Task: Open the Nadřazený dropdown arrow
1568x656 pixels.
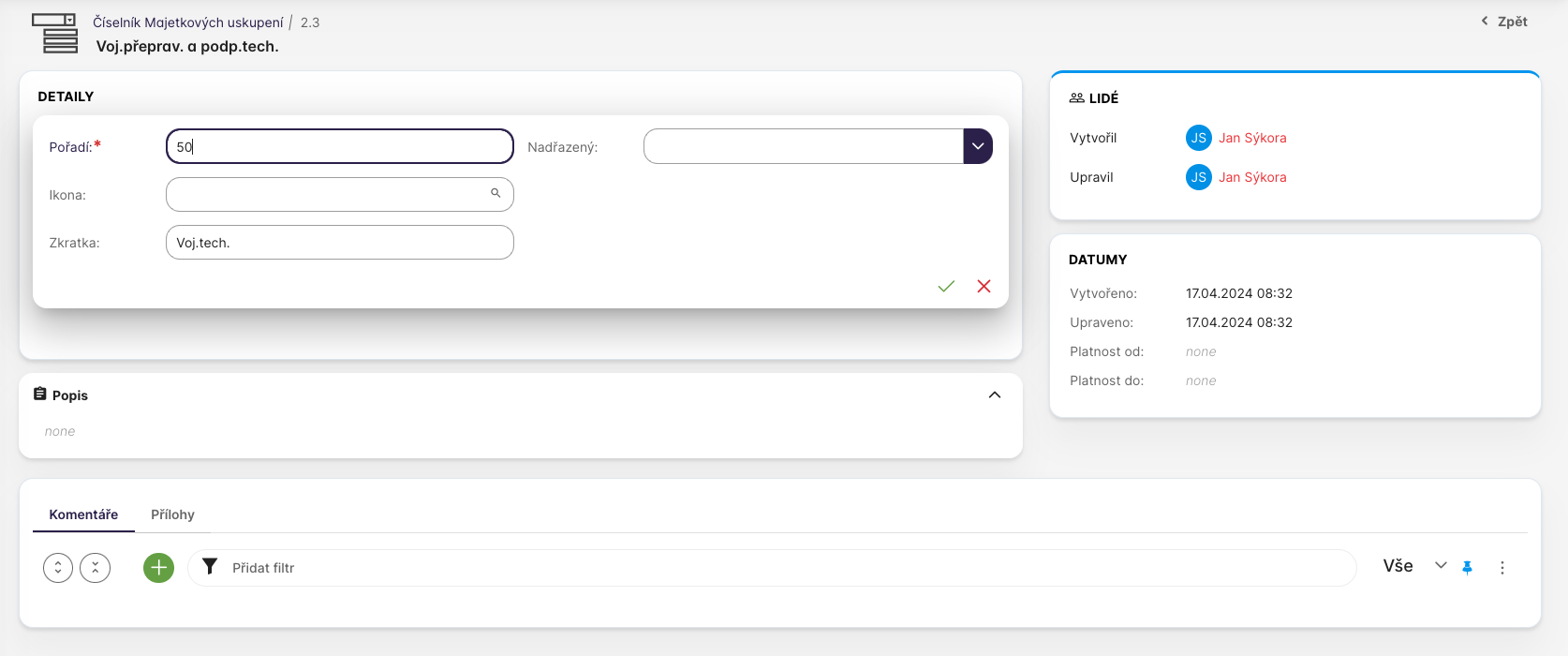Action: [977, 146]
